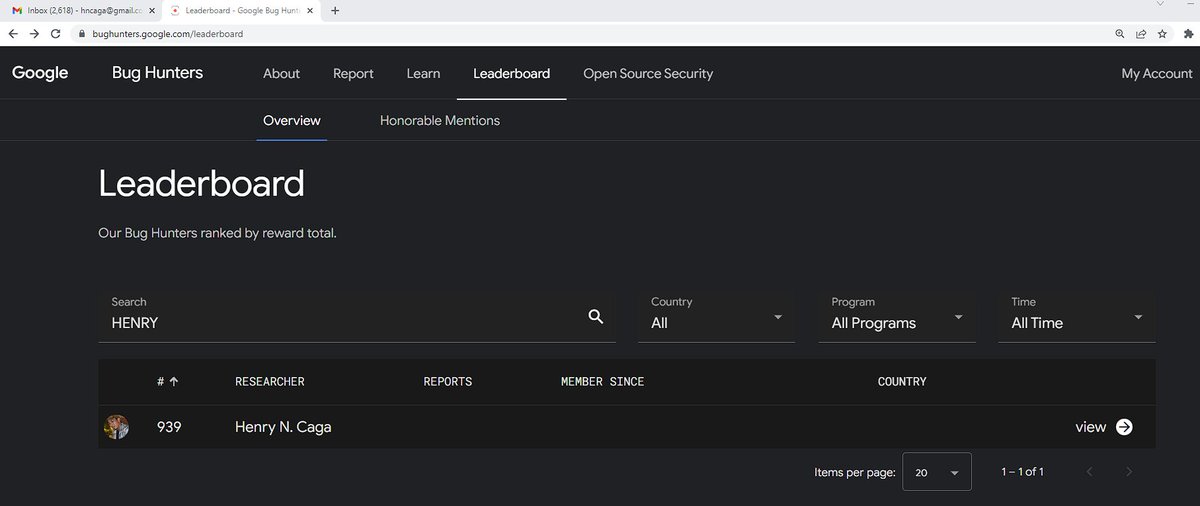Go to the previous page arrow in pagination

pos(1089,471)
